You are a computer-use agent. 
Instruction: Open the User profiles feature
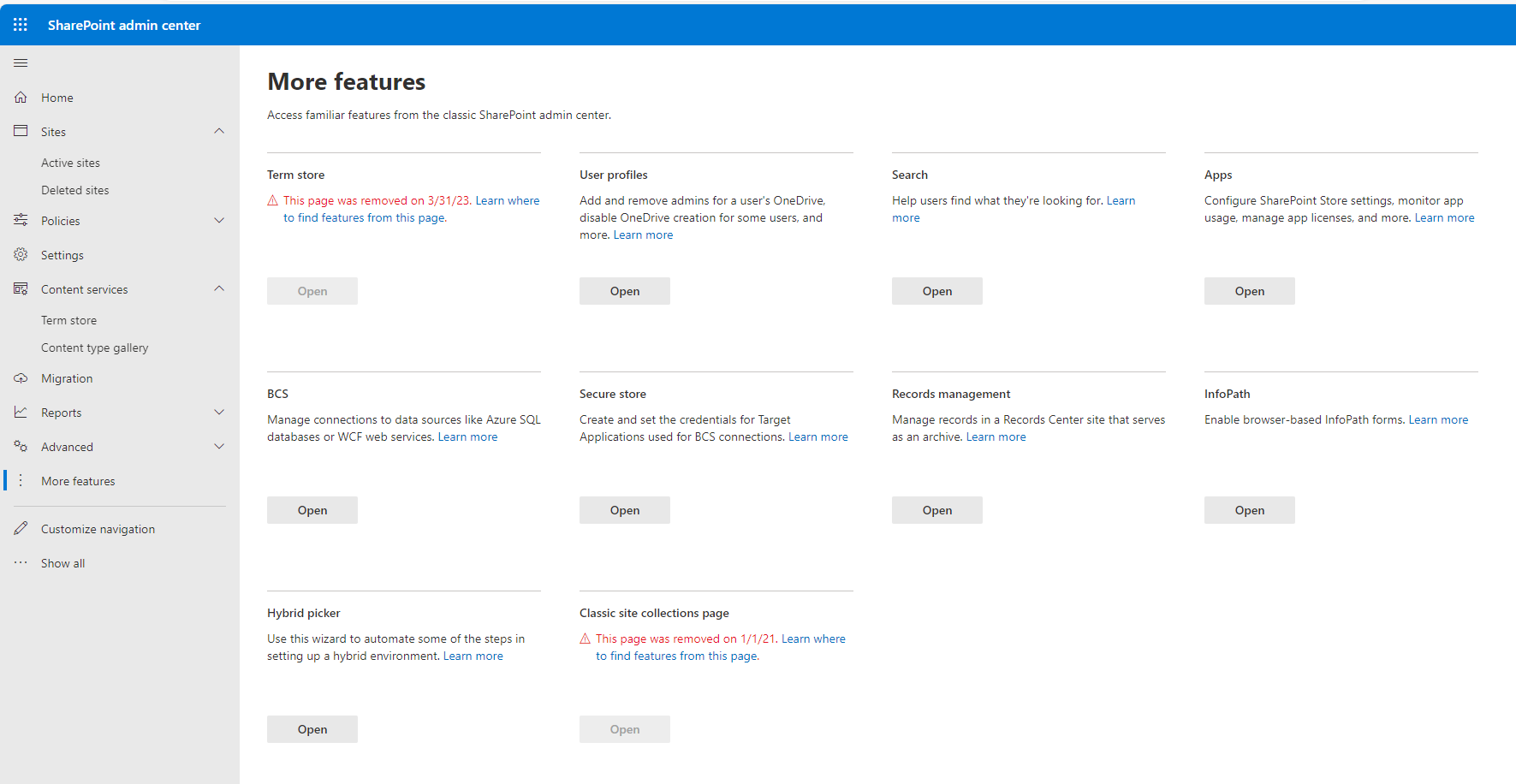point(624,290)
